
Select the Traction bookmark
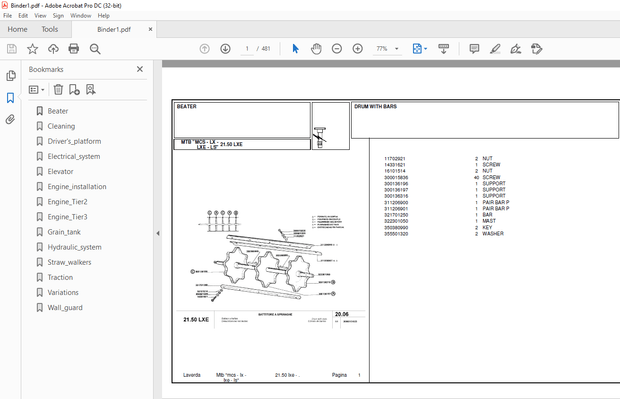(60, 277)
